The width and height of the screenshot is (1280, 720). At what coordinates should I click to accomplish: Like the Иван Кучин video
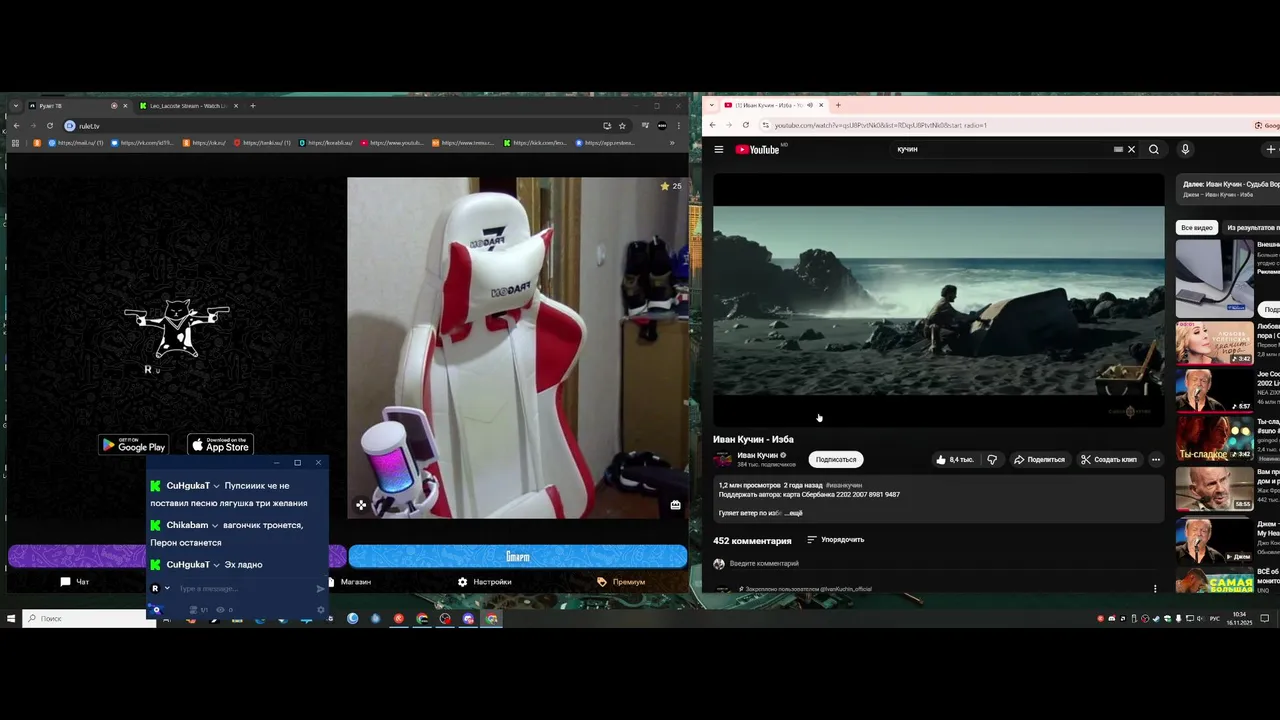[x=955, y=459]
